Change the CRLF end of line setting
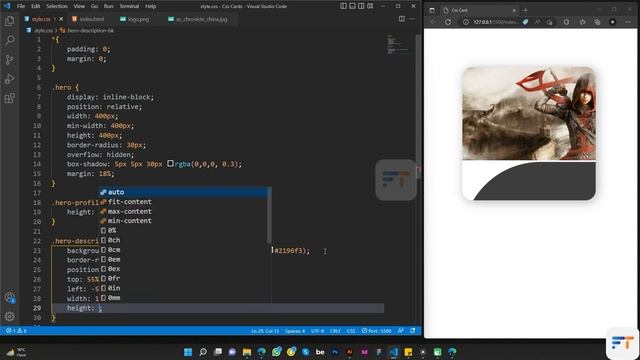 click(x=335, y=331)
